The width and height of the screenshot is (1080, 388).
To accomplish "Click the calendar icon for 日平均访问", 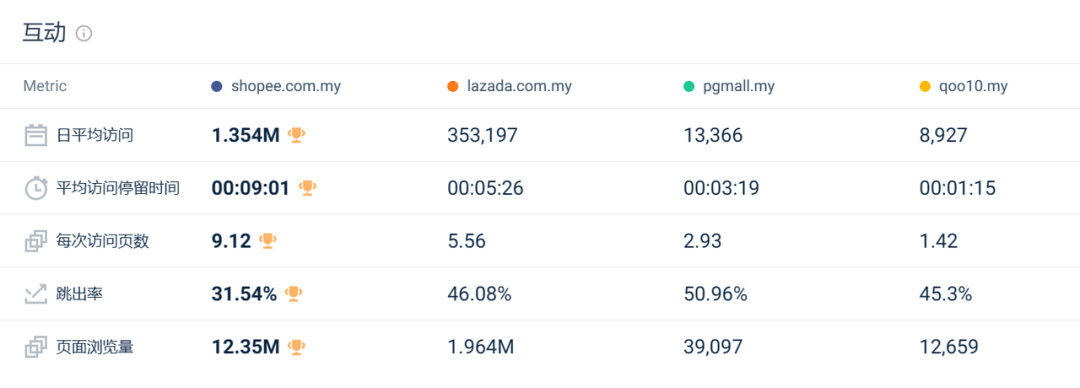I will pyautogui.click(x=36, y=135).
